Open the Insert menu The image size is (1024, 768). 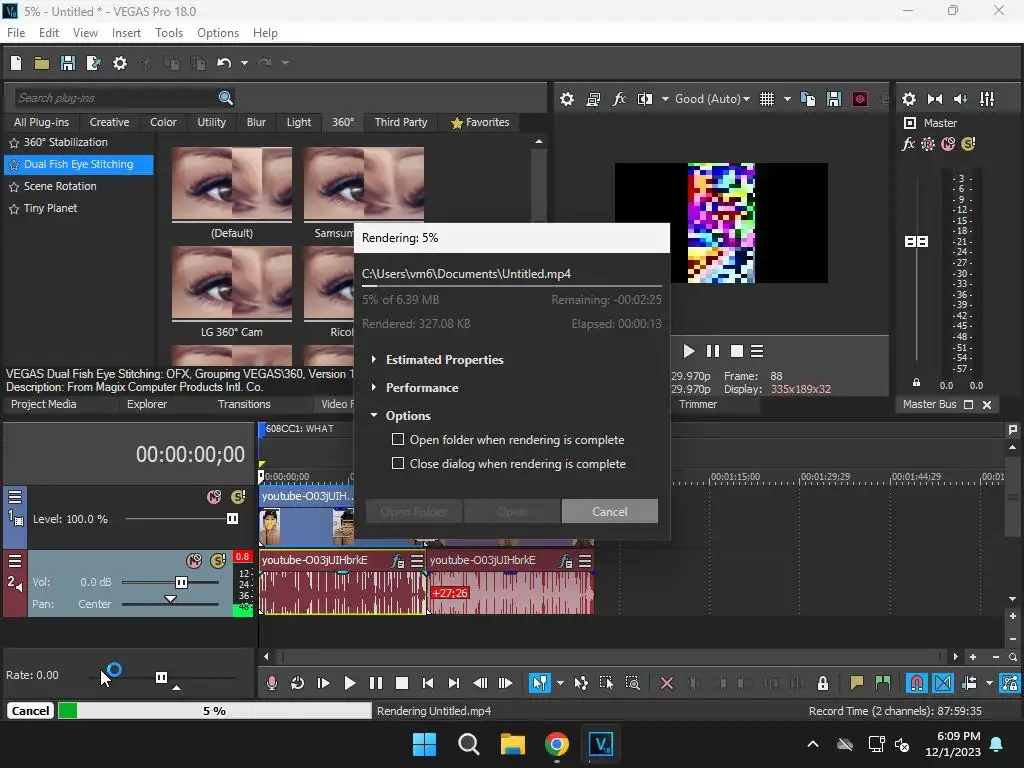tap(126, 33)
